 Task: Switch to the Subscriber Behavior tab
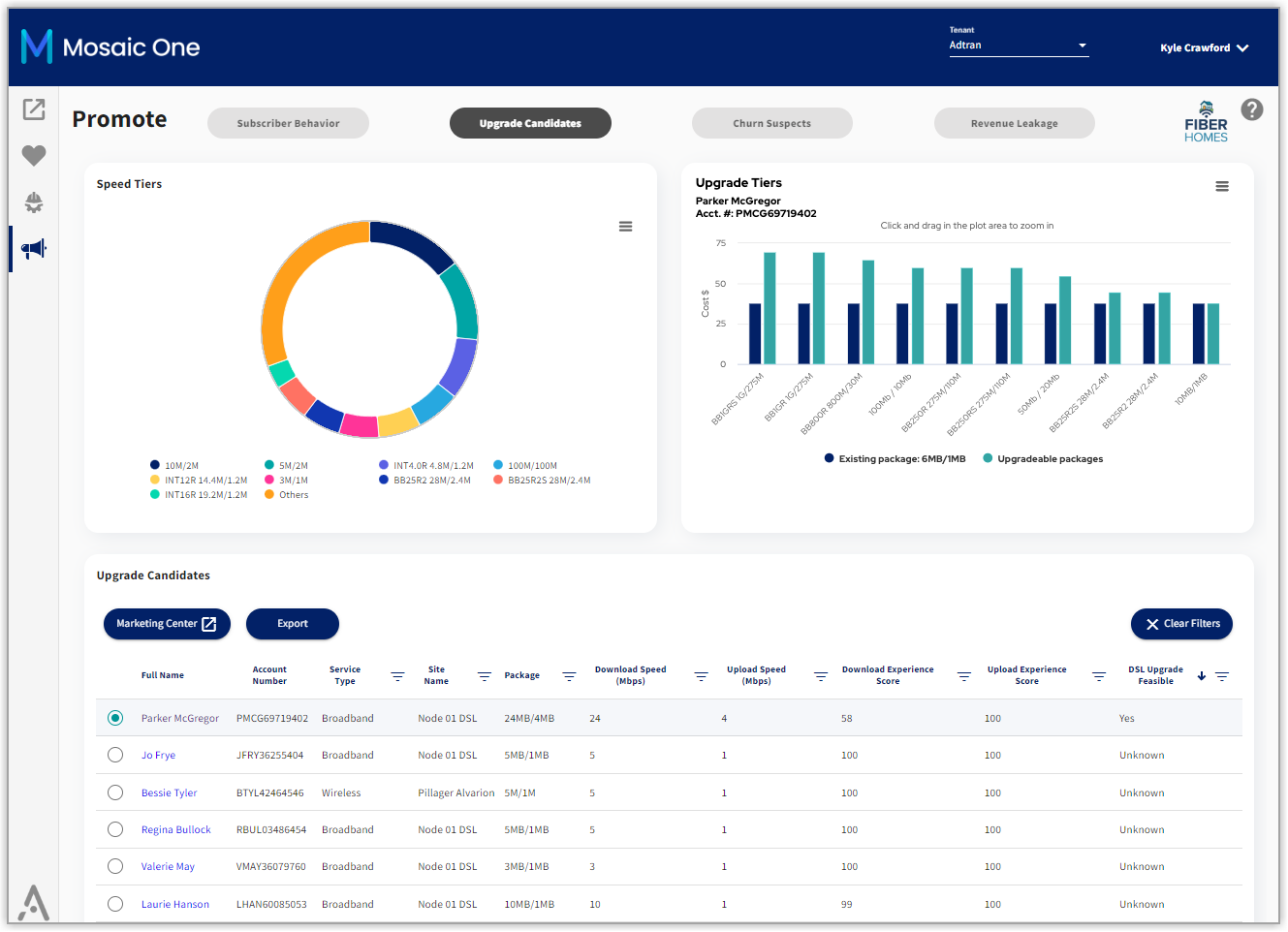pos(288,123)
